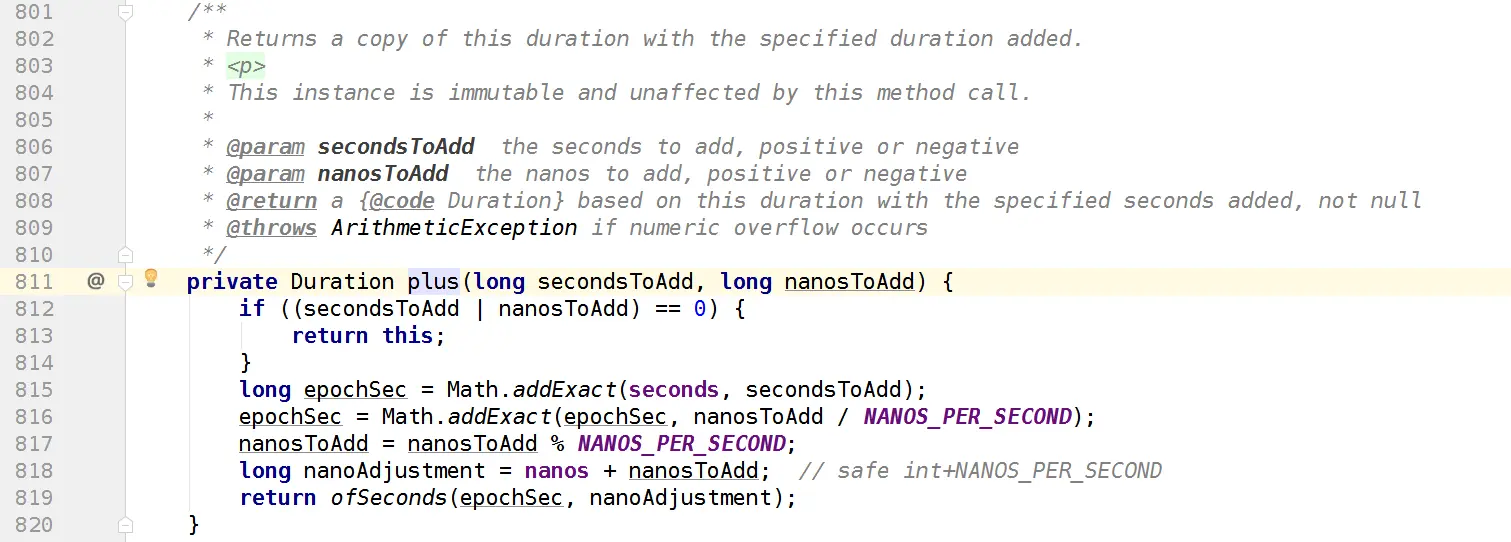Collapse the Javadoc comment at line 801
The image size is (1511, 542).
pyautogui.click(x=125, y=12)
